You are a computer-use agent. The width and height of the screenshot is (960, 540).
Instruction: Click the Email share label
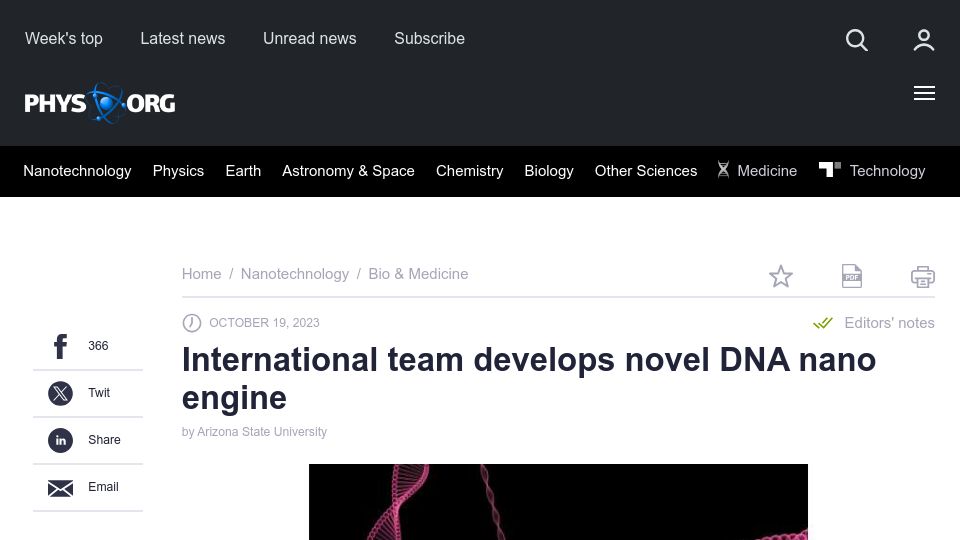click(103, 487)
